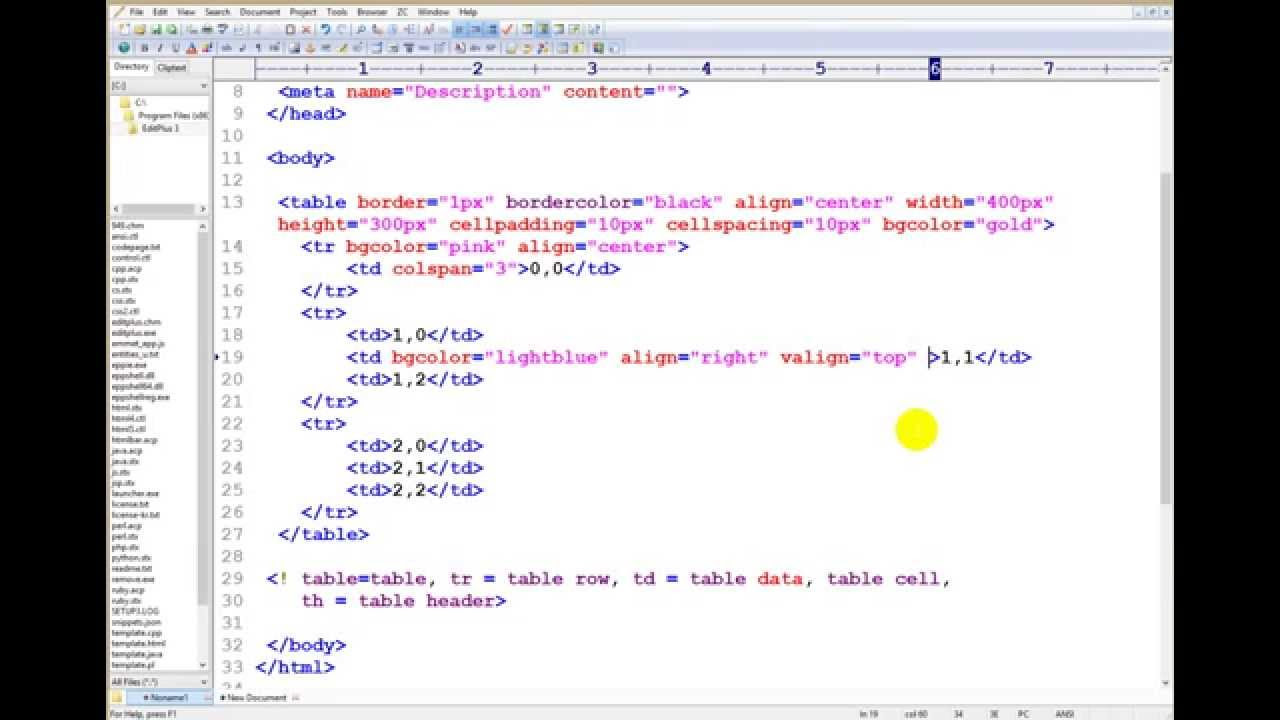Open the Search menu
This screenshot has height=720, width=1280.
217,12
